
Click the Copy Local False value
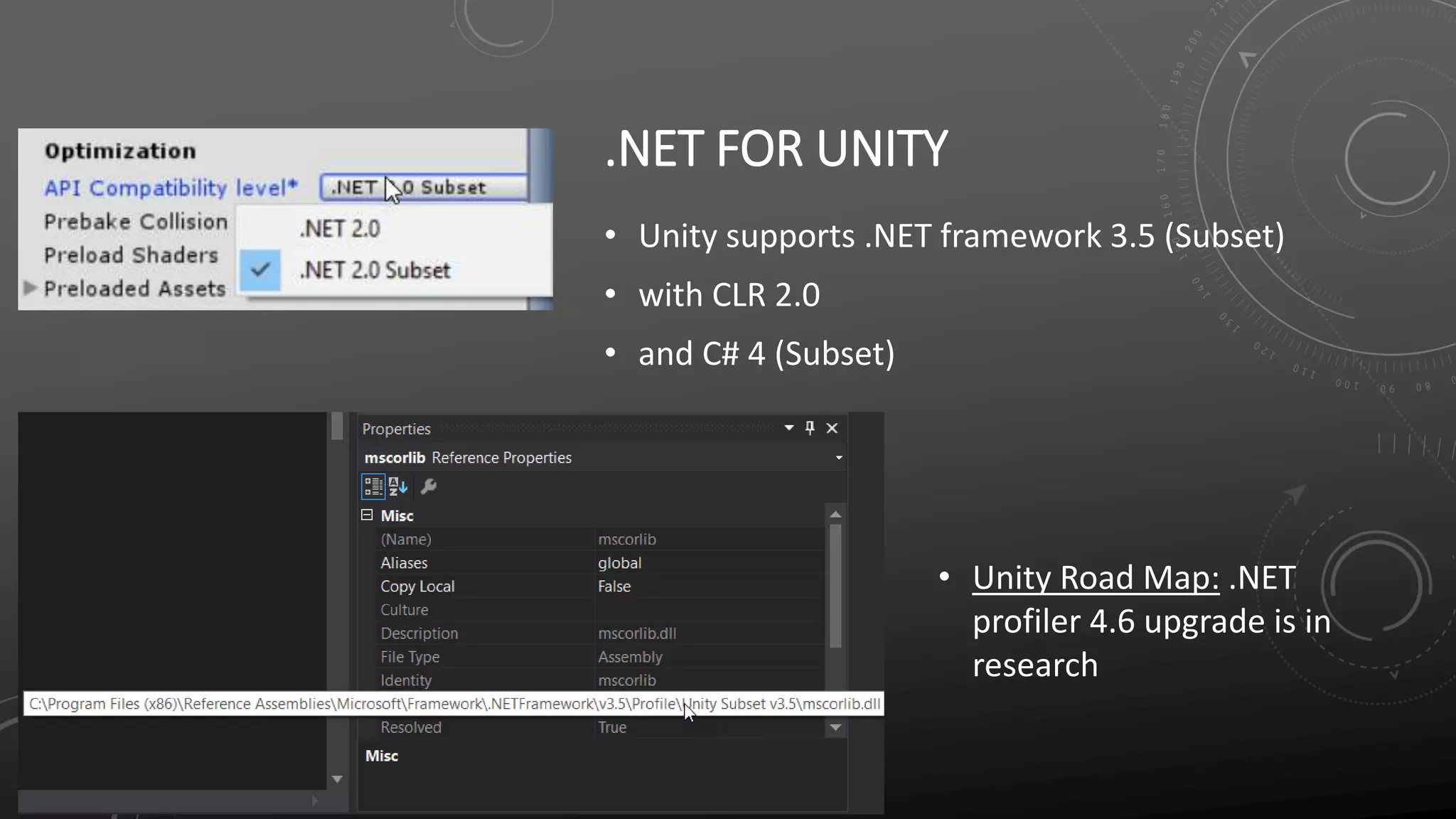(614, 587)
